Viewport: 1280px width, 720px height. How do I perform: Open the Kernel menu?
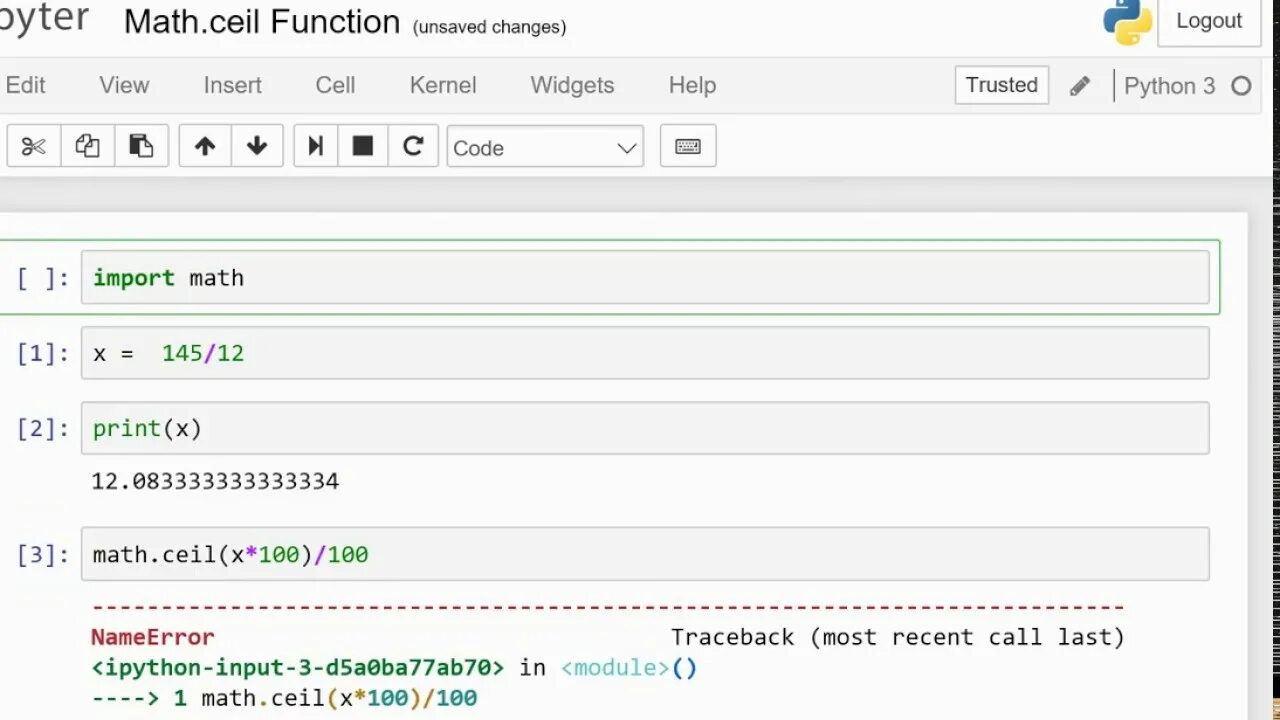point(443,85)
